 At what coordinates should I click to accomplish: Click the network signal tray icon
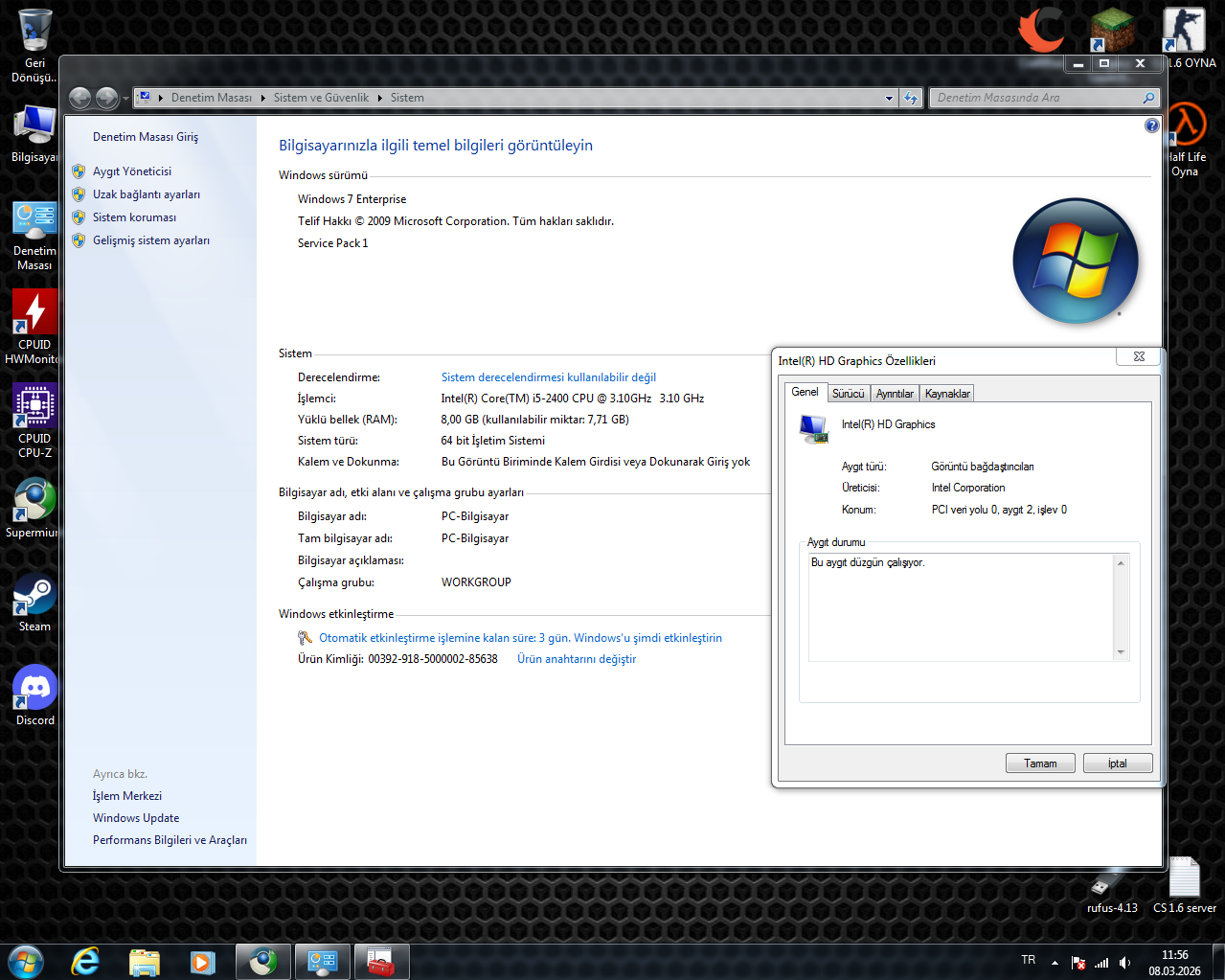(1101, 963)
